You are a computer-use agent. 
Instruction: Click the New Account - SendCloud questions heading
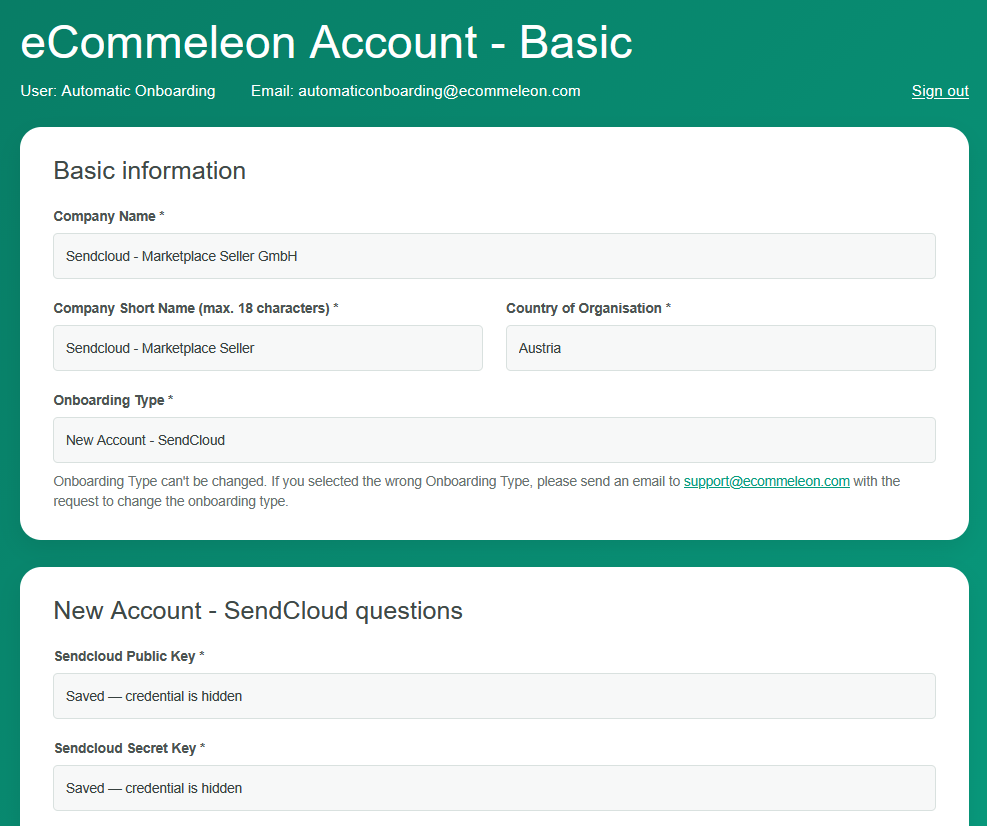click(258, 611)
